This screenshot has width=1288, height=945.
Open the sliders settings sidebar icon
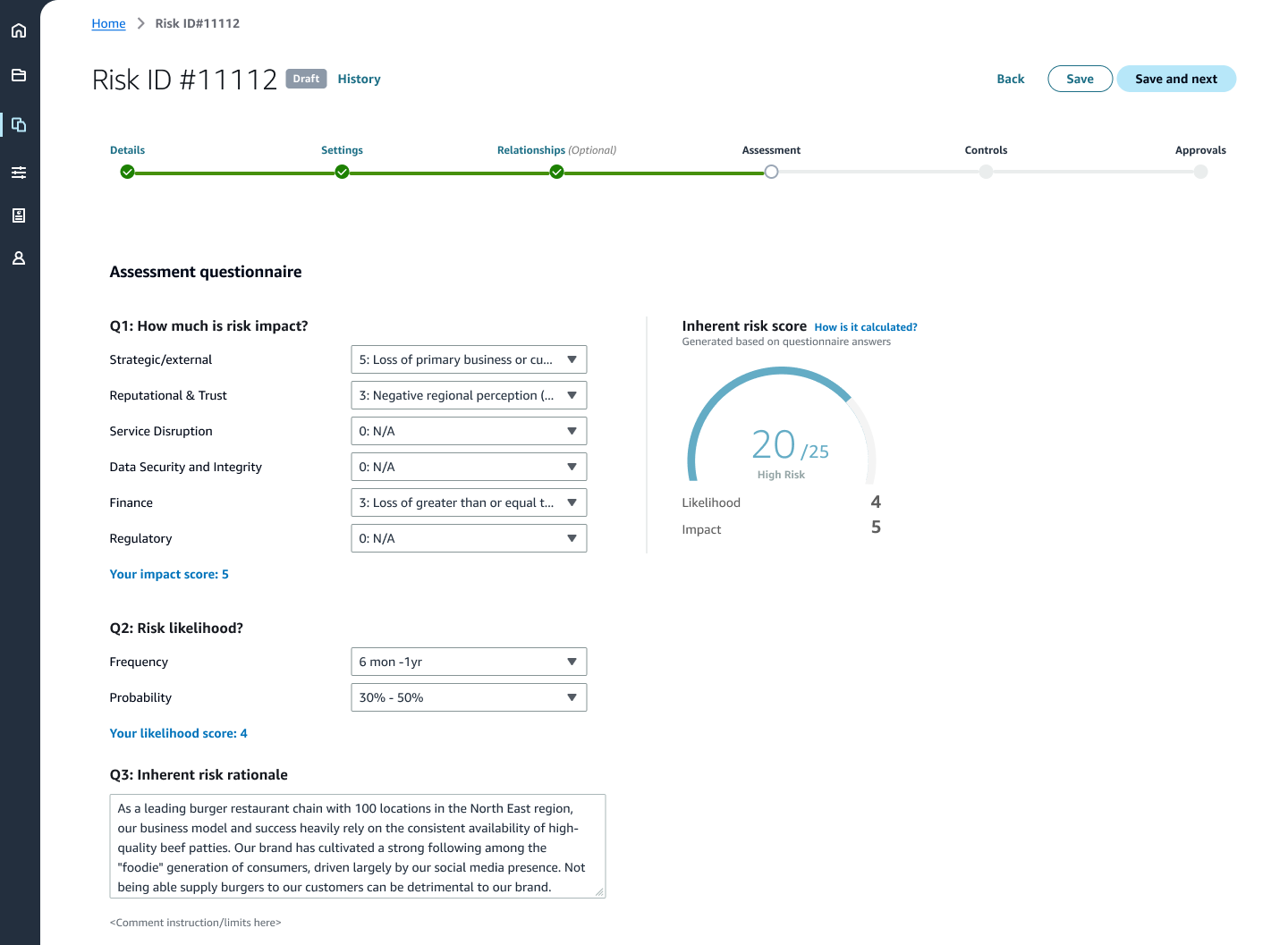tap(19, 173)
